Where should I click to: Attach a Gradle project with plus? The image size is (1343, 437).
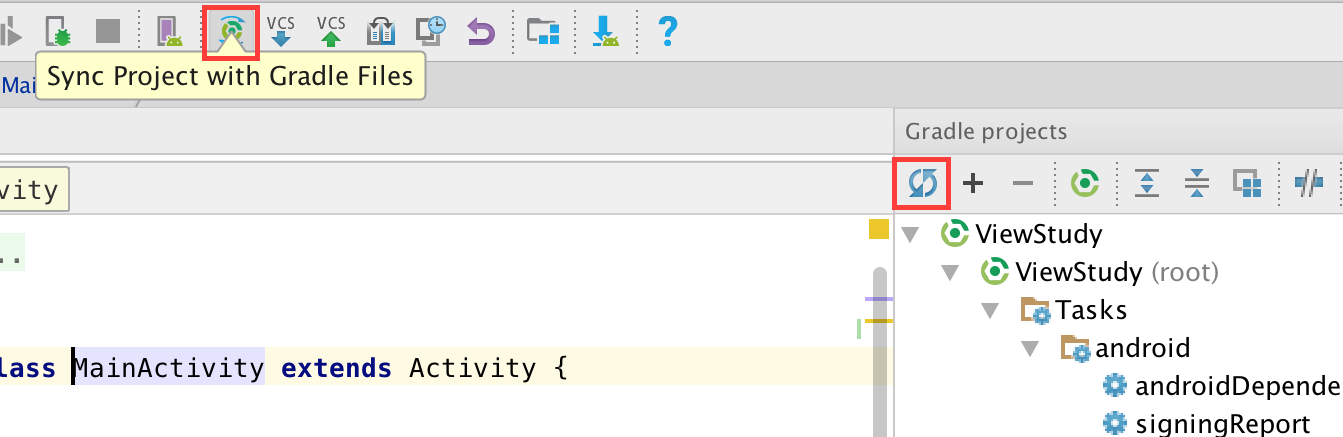coord(972,183)
